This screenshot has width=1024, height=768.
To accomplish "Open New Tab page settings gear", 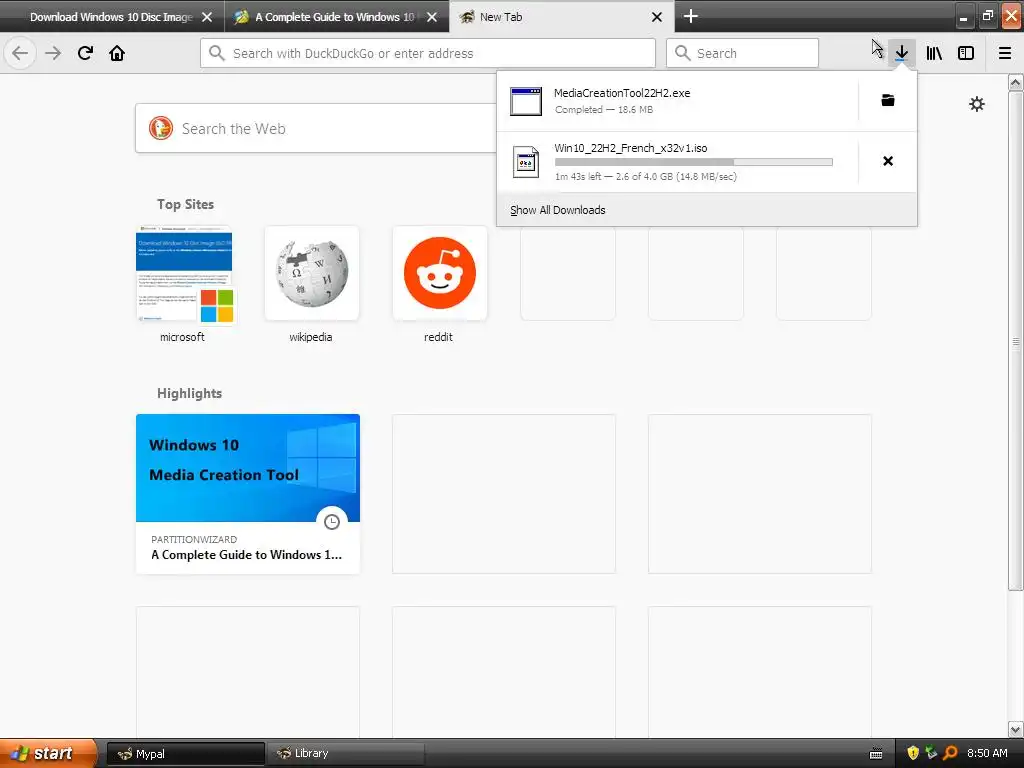I will tap(976, 104).
